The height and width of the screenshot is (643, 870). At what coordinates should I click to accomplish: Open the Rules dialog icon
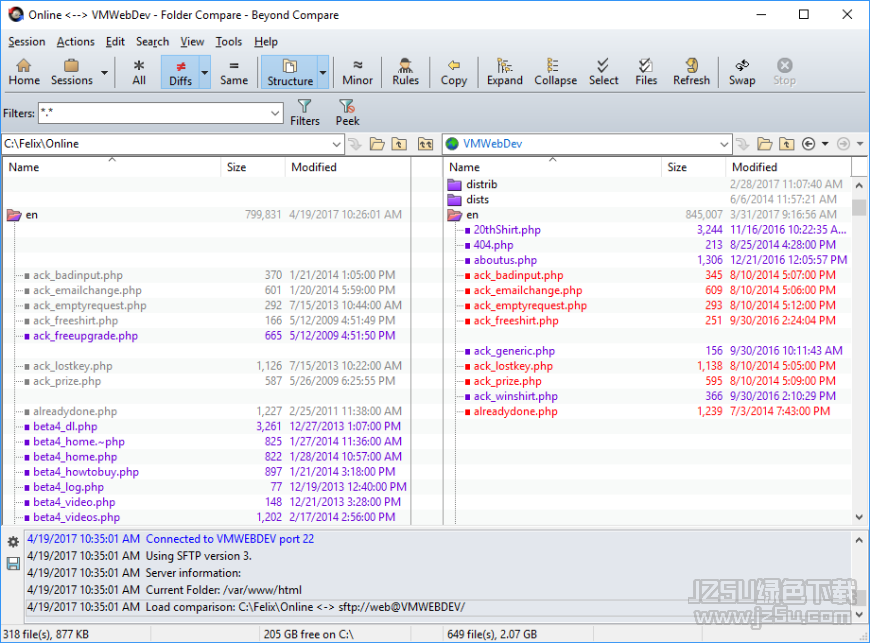(406, 72)
